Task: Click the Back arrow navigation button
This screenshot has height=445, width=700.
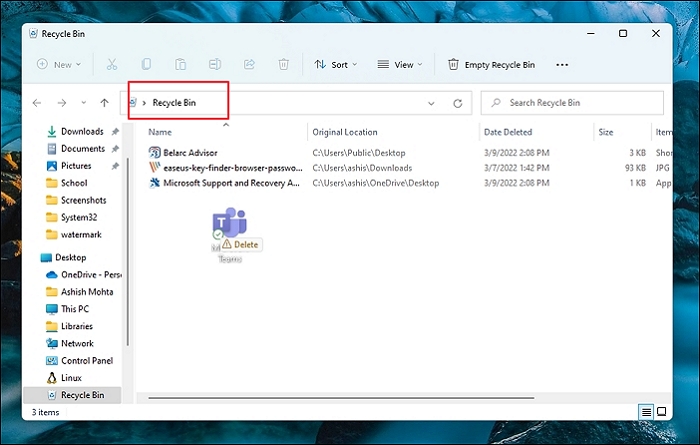Action: tap(37, 103)
